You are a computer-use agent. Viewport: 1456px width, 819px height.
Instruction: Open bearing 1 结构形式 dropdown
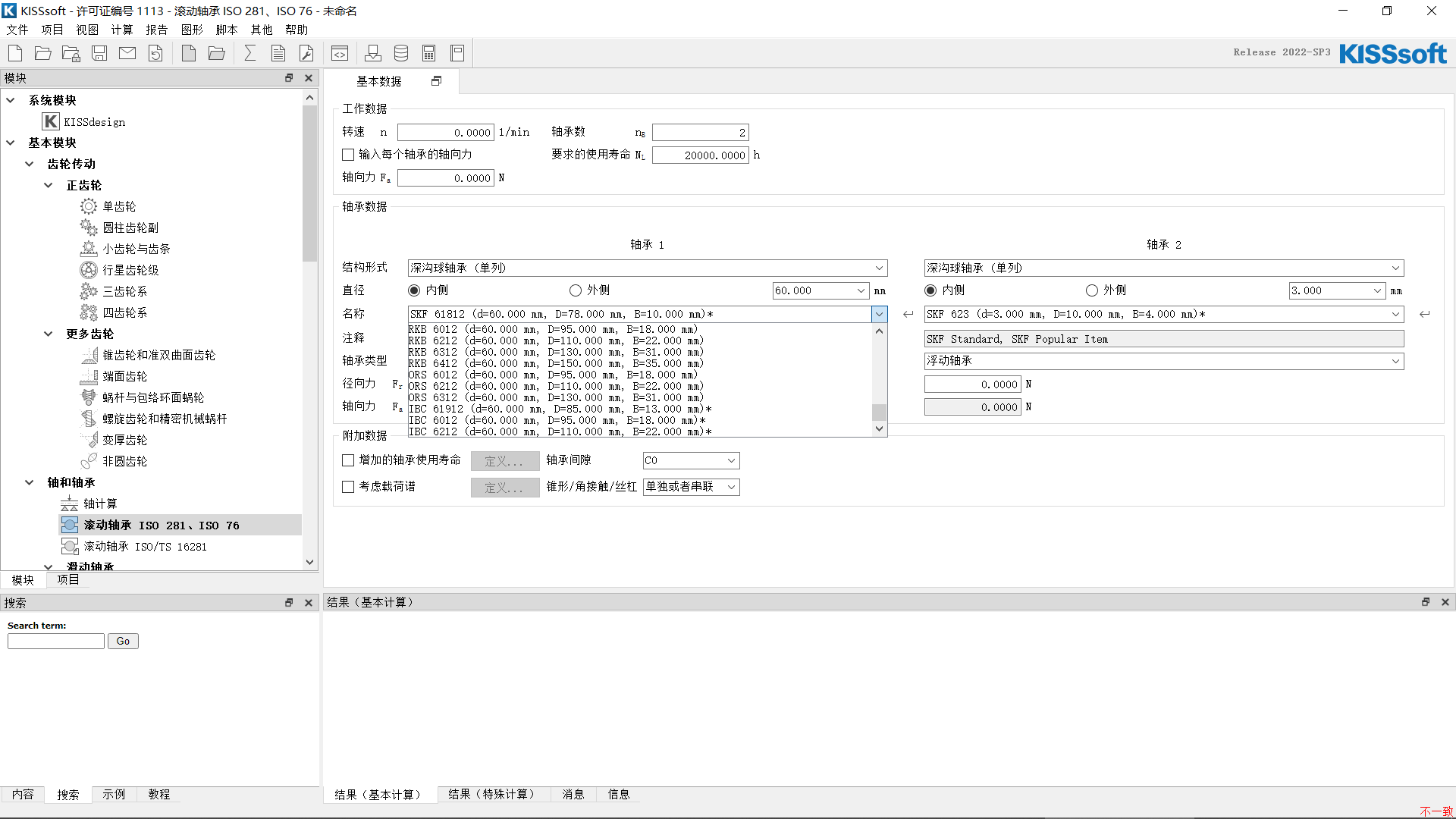pos(648,268)
